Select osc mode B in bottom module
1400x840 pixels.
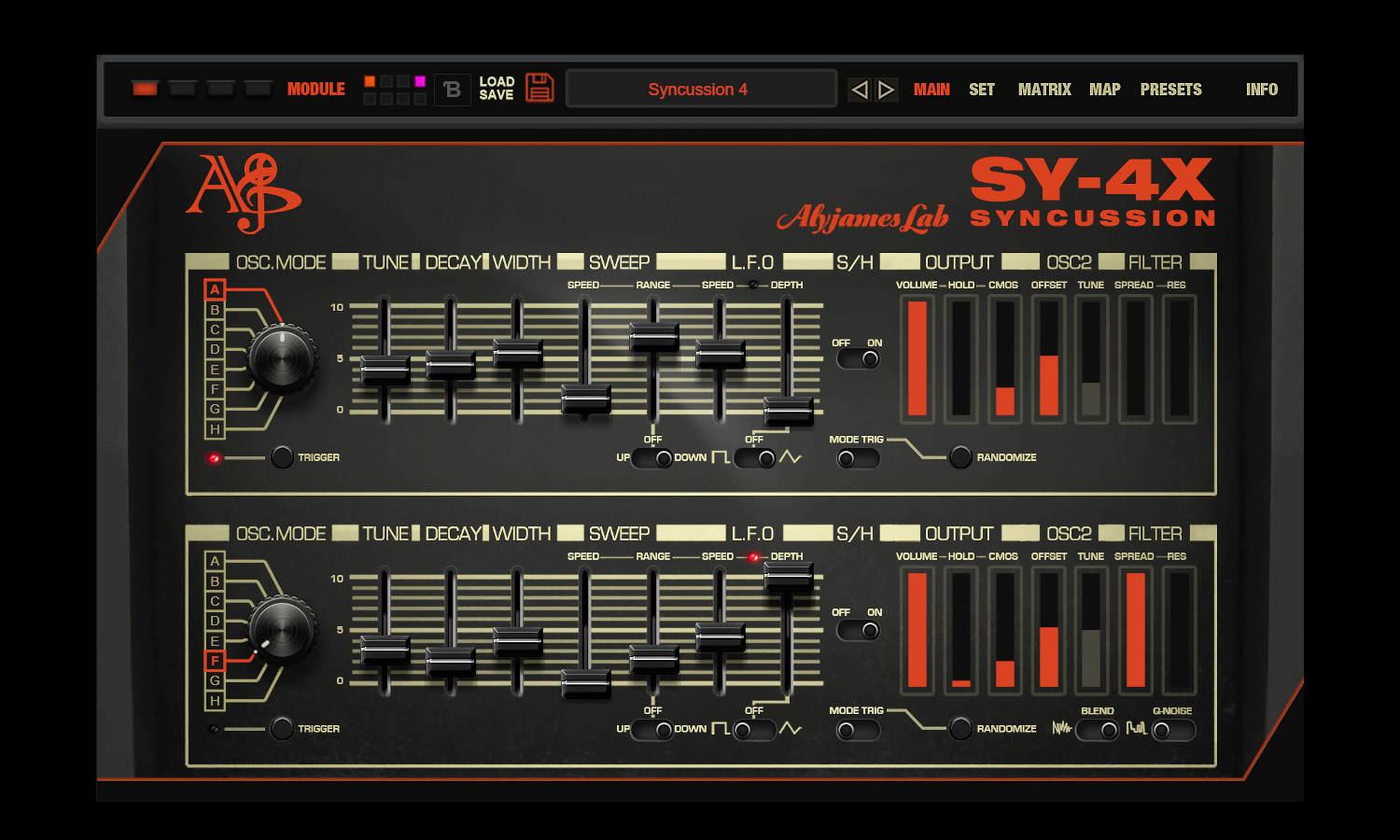point(215,581)
